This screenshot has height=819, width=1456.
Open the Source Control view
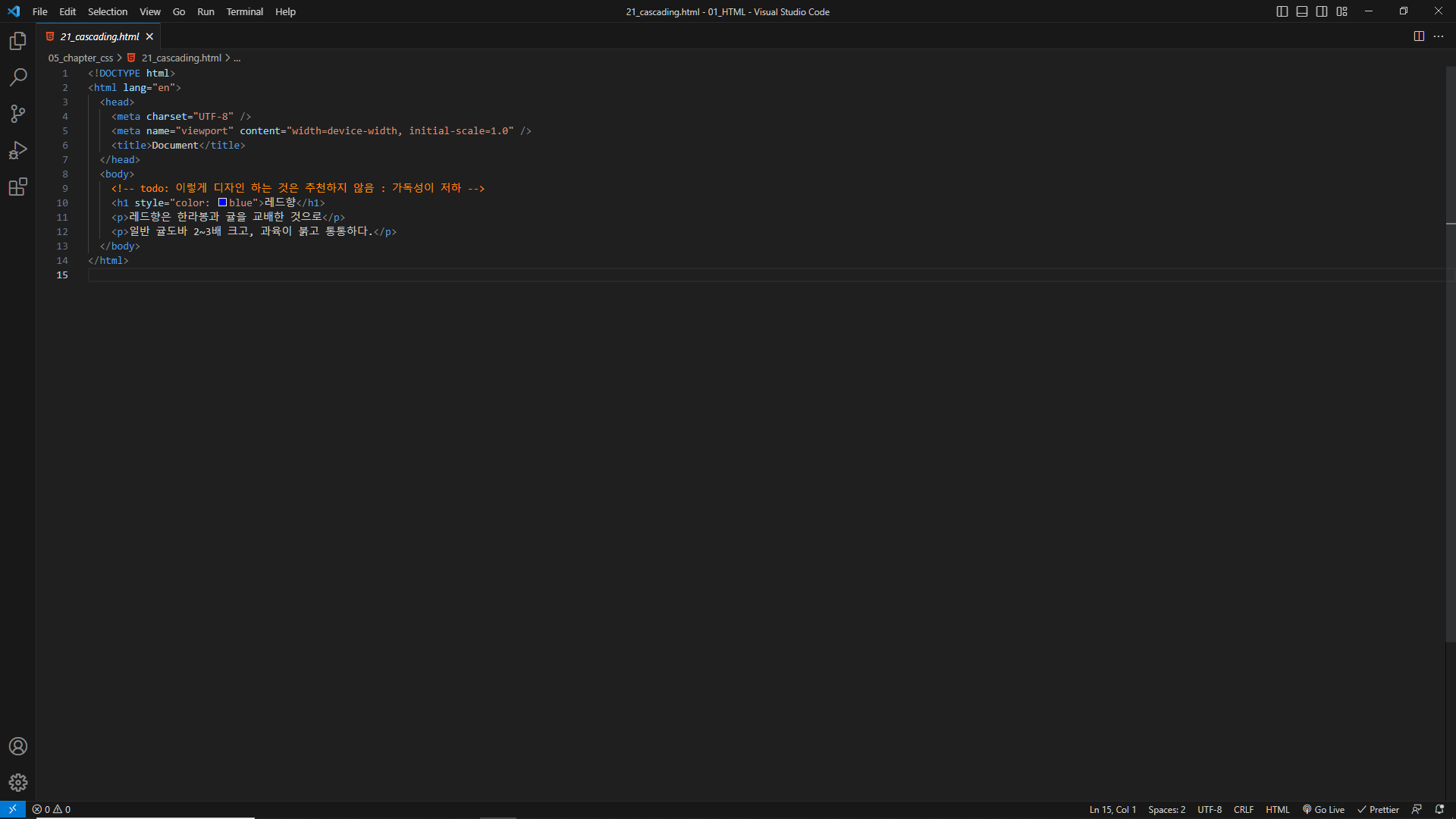coord(18,114)
